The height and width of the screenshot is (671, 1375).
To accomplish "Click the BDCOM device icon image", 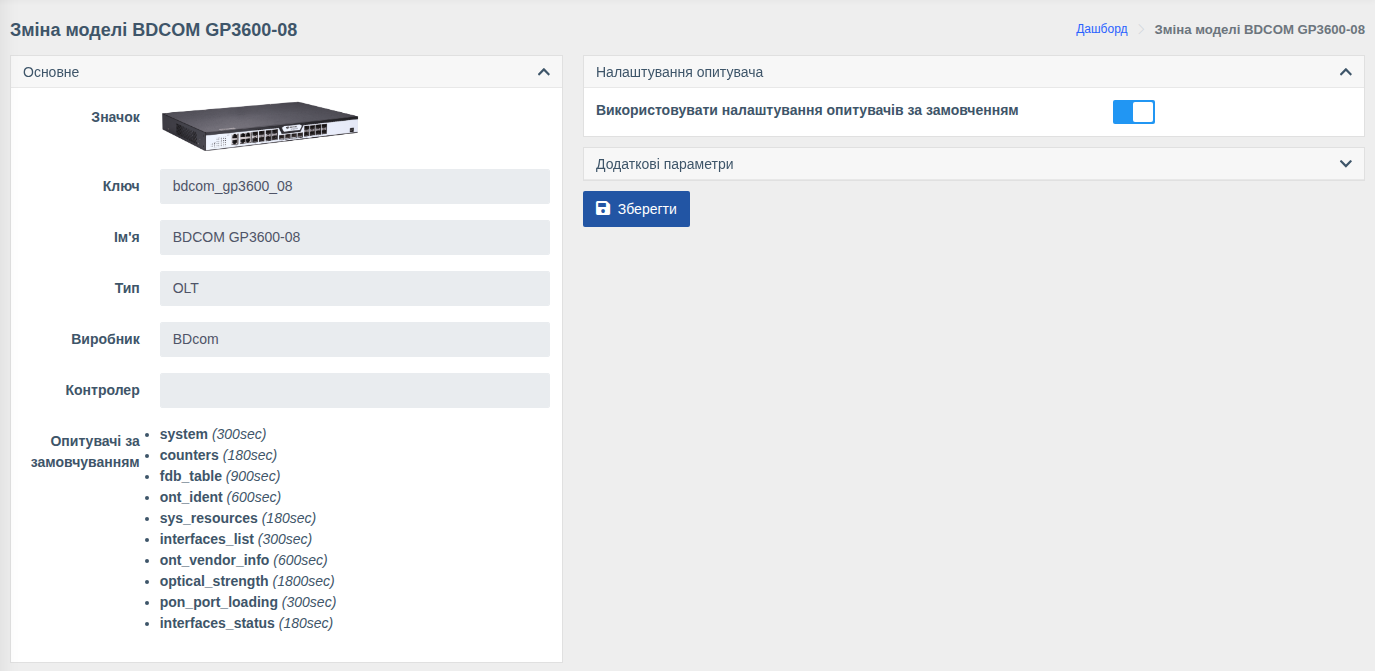I will 260,126.
